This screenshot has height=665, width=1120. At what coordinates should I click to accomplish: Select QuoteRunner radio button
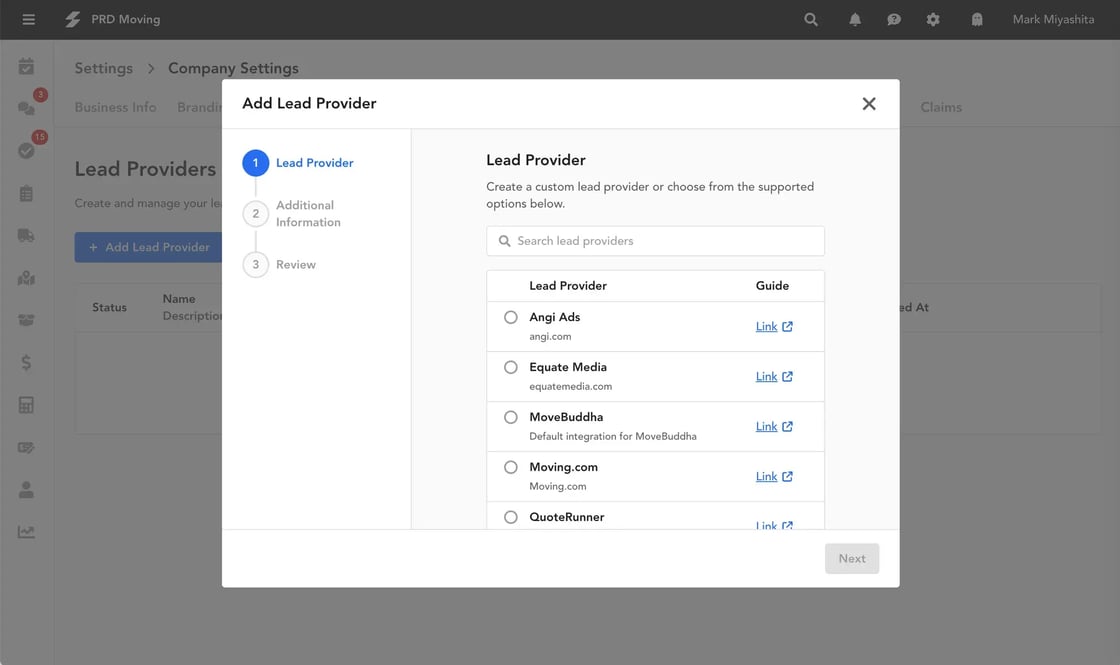coord(511,517)
